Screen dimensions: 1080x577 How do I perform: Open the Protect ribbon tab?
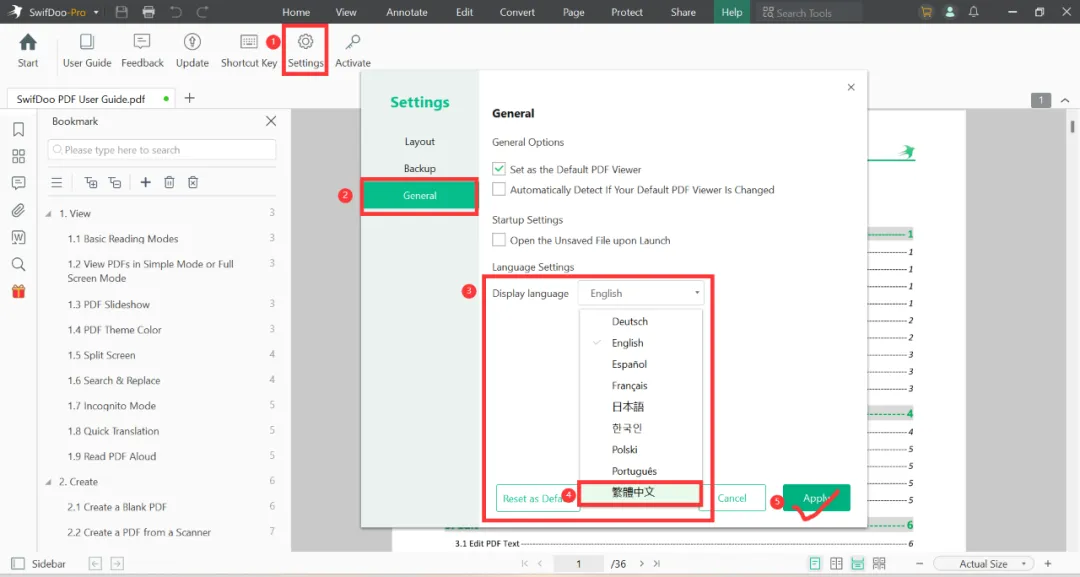point(627,12)
